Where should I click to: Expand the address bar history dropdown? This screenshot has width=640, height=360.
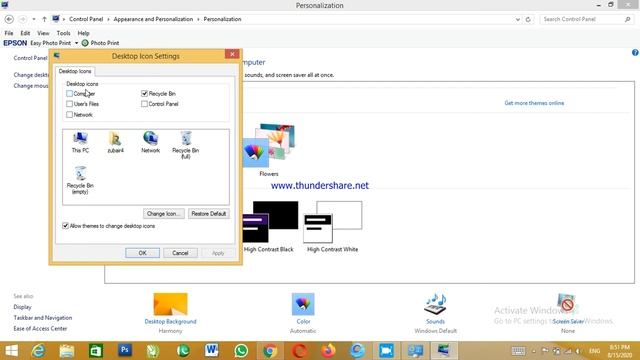pyautogui.click(x=518, y=19)
